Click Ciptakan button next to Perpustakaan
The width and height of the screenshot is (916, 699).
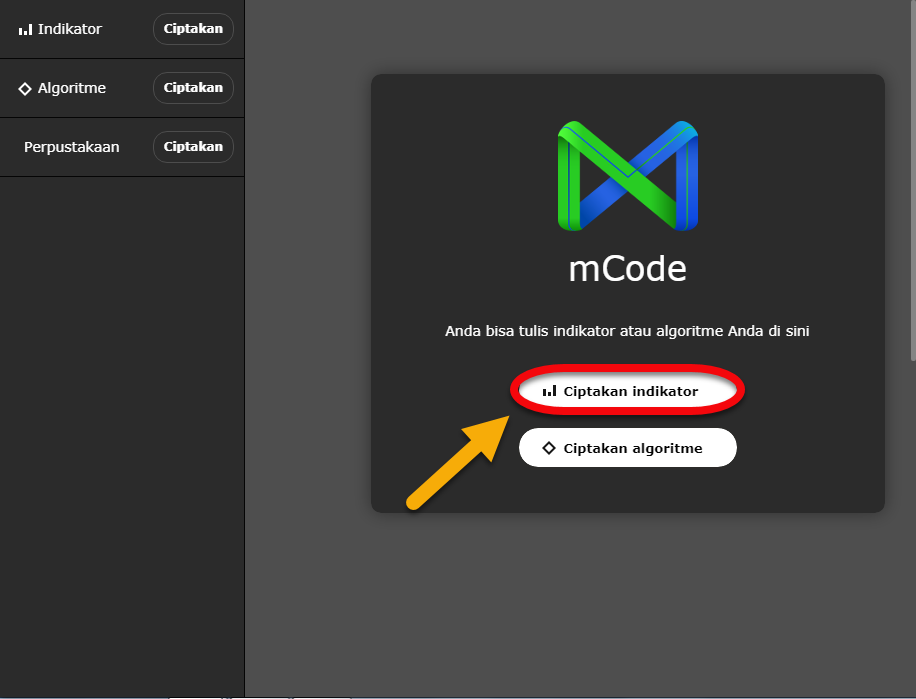193,147
